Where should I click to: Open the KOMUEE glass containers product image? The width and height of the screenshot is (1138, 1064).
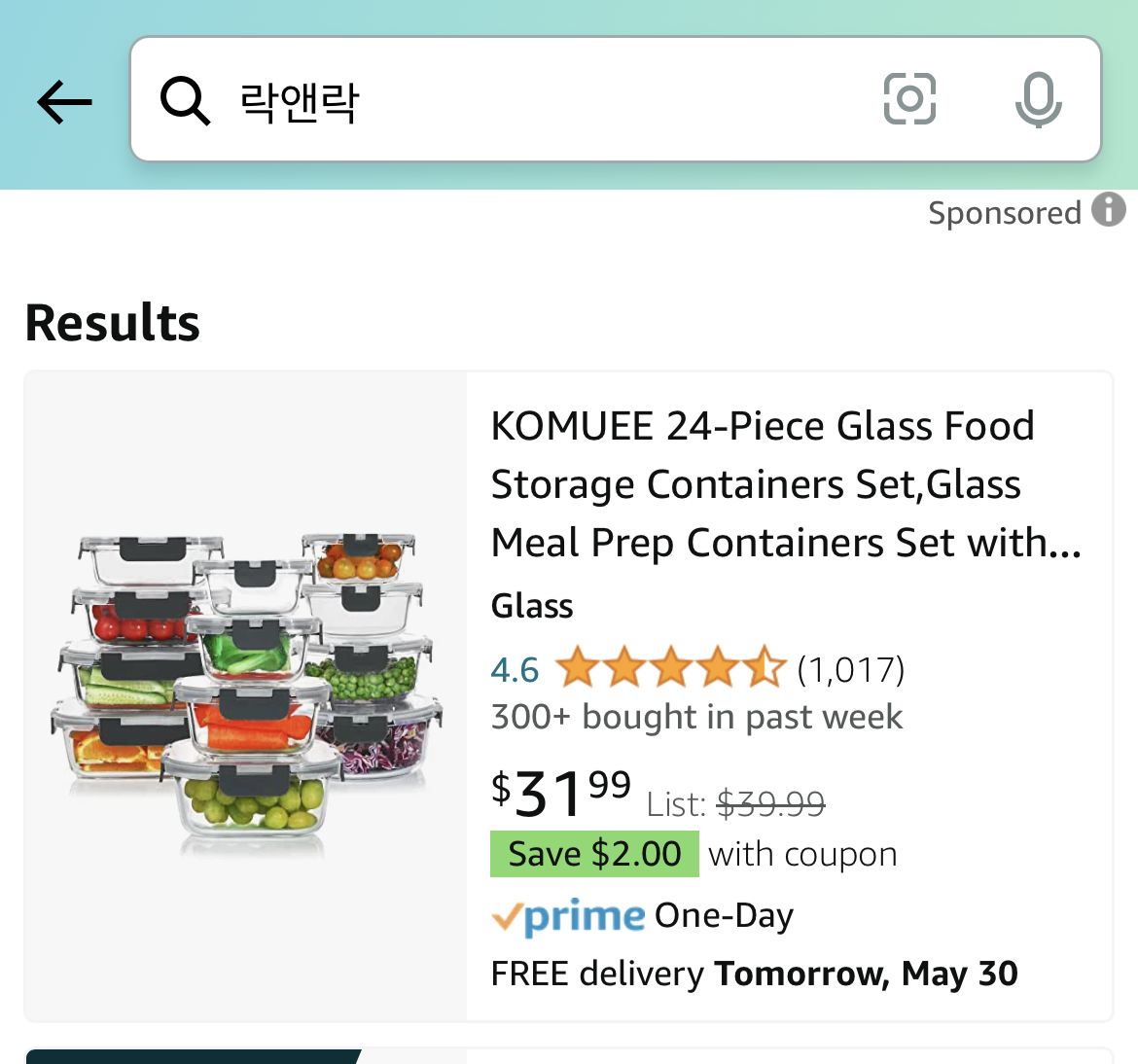click(x=246, y=696)
